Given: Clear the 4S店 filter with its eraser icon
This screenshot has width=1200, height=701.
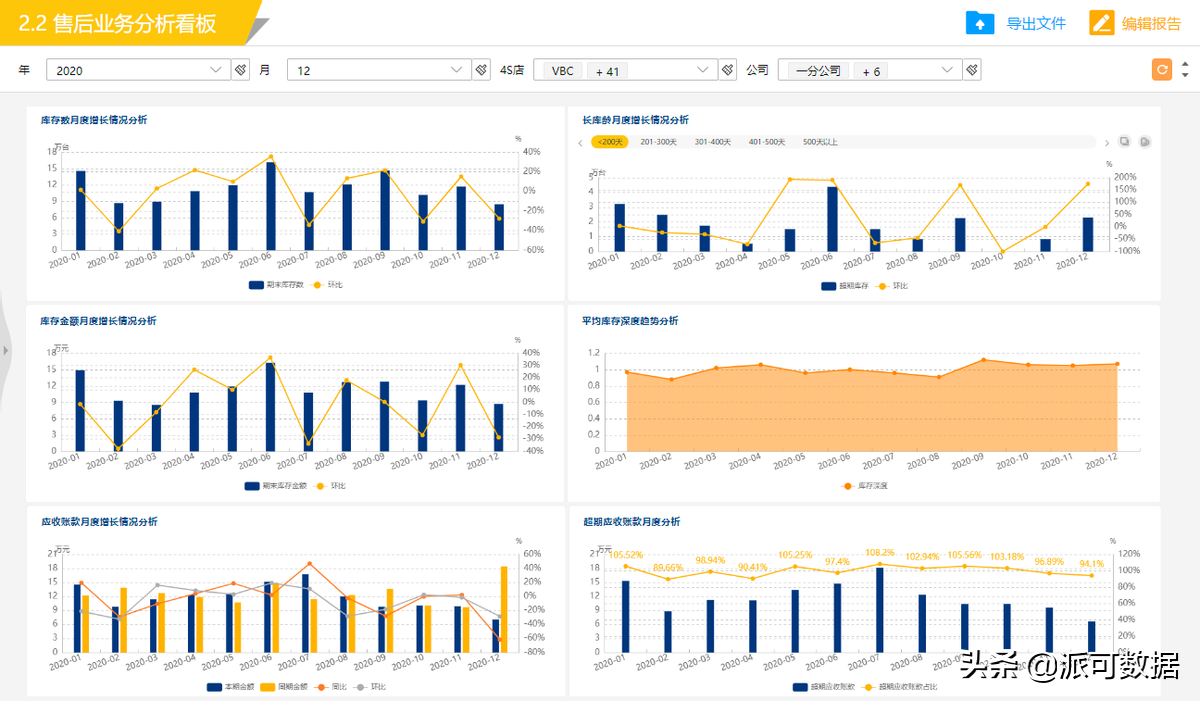Looking at the screenshot, I should click(x=726, y=70).
